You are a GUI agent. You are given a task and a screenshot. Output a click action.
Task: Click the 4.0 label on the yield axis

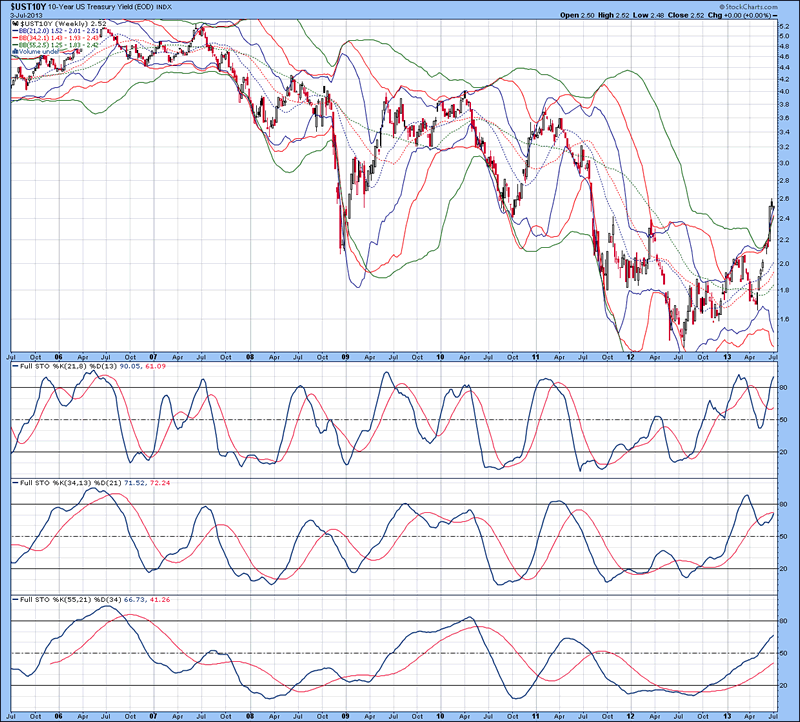pos(784,92)
